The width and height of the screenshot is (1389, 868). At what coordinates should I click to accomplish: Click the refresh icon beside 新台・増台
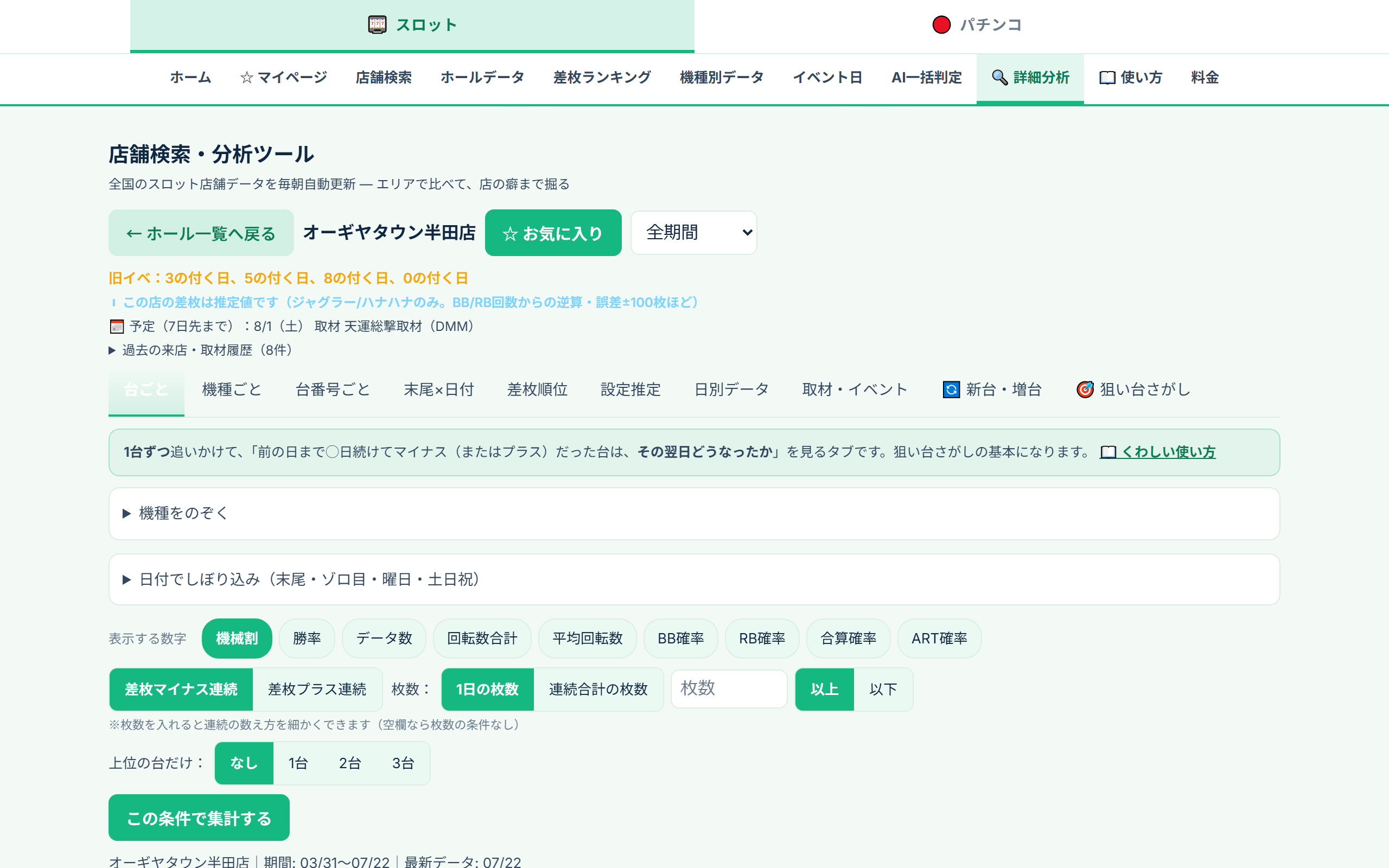point(951,390)
